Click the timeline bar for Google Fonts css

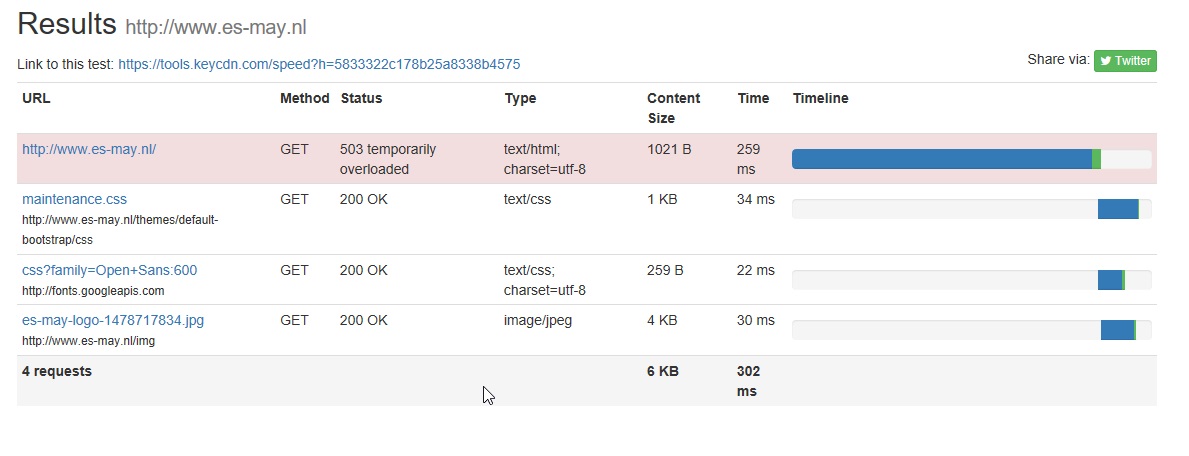(x=1110, y=280)
